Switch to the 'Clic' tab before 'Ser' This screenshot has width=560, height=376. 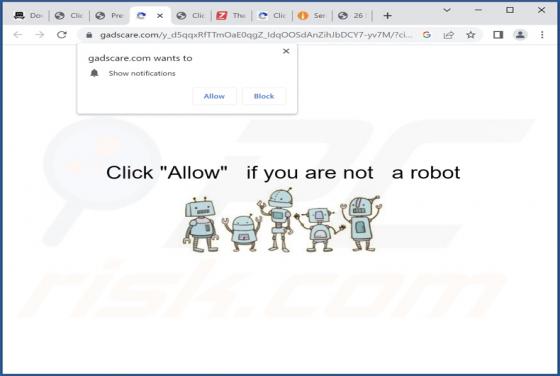(x=272, y=16)
